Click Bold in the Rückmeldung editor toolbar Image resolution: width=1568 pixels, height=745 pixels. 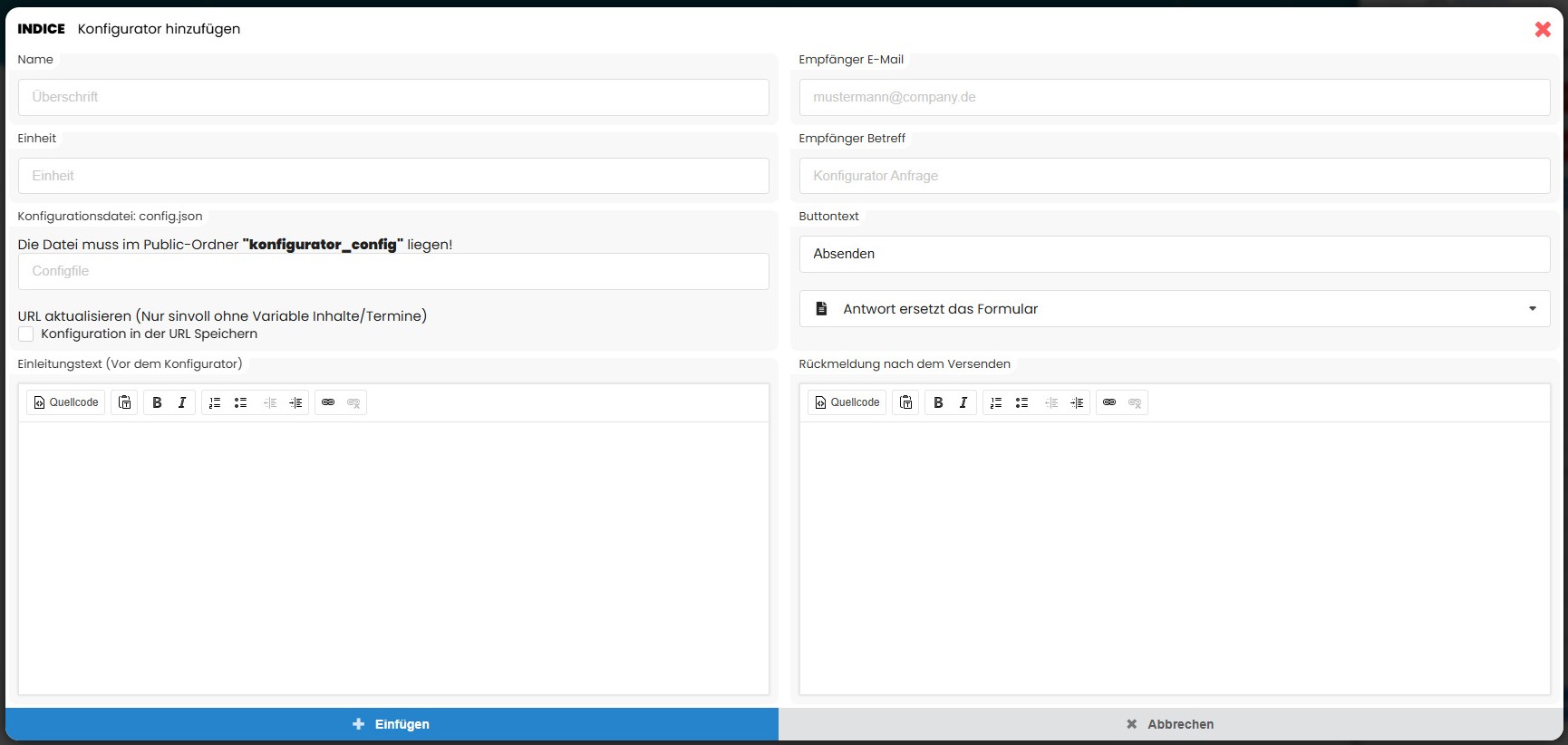938,402
